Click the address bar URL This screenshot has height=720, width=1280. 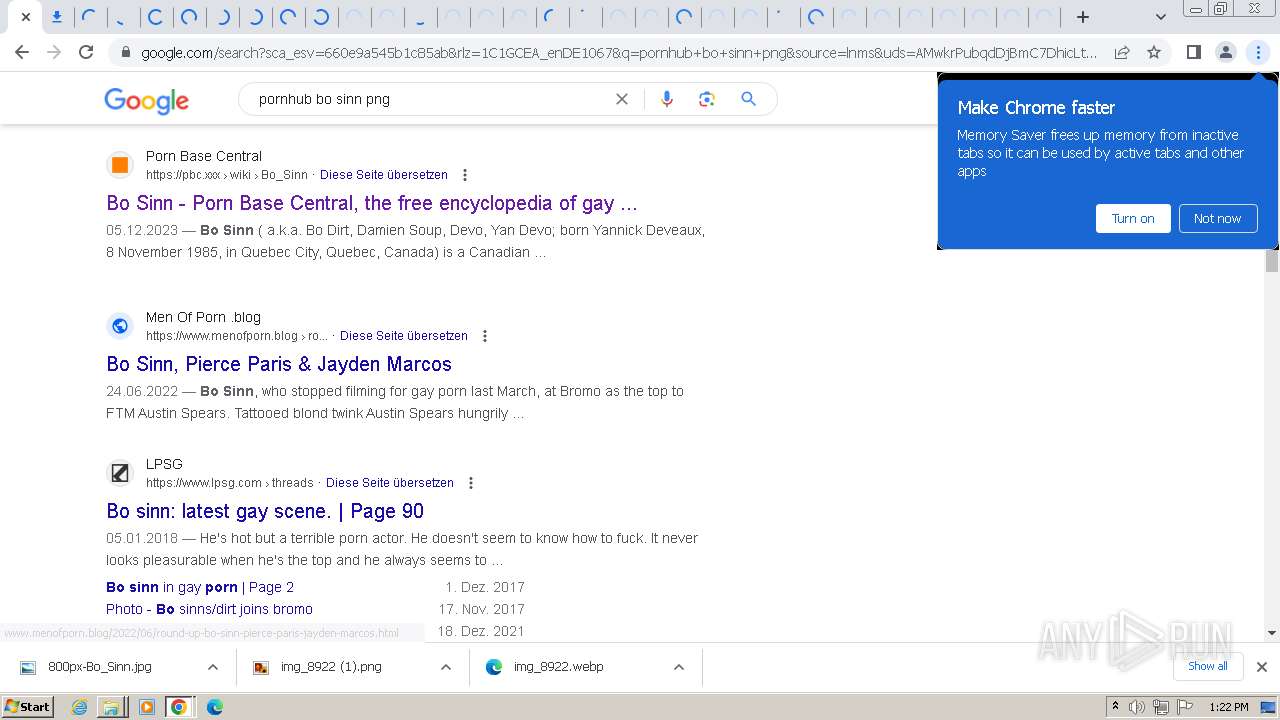(618, 52)
